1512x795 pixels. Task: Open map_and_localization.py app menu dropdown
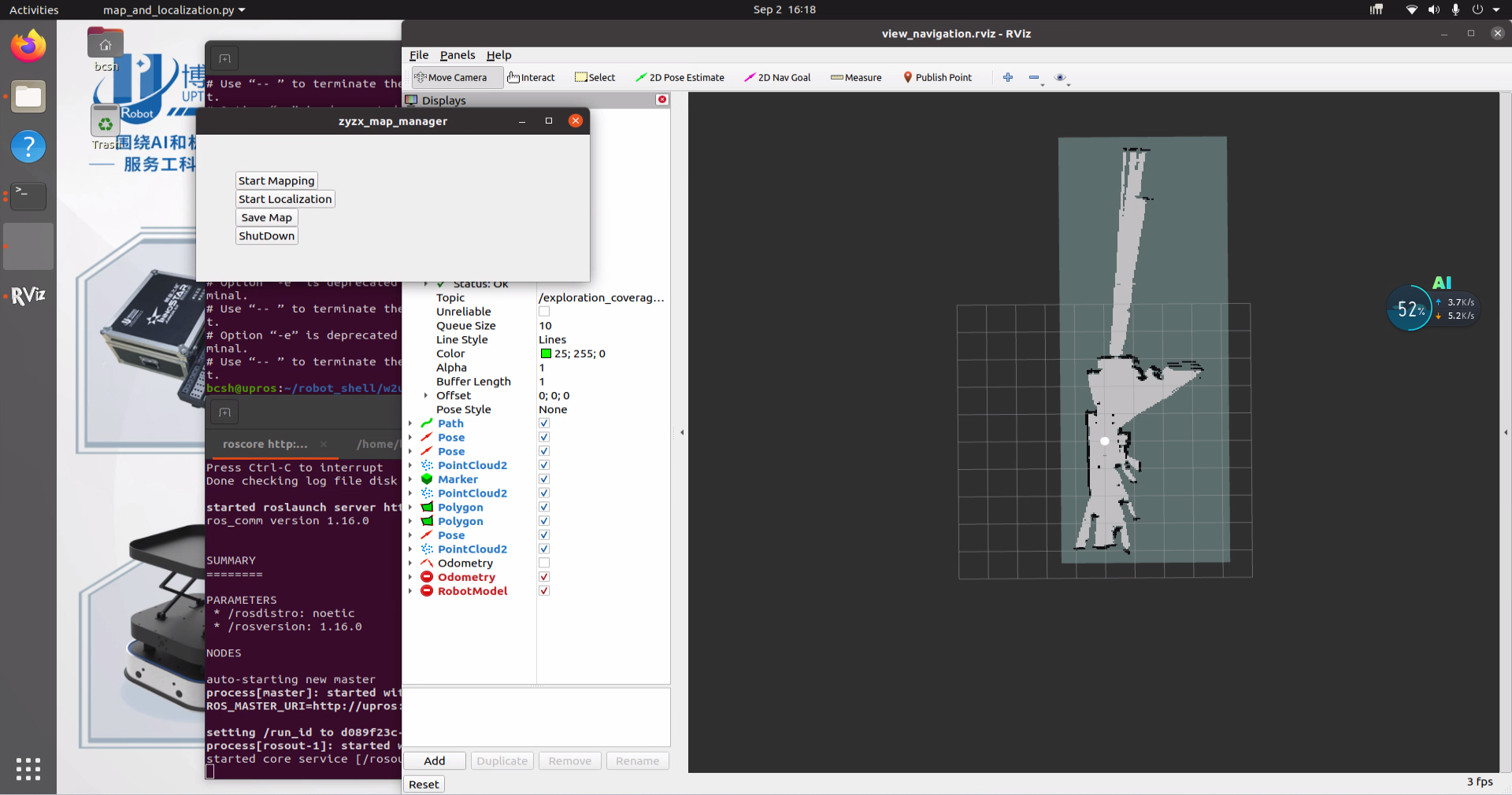click(x=174, y=9)
